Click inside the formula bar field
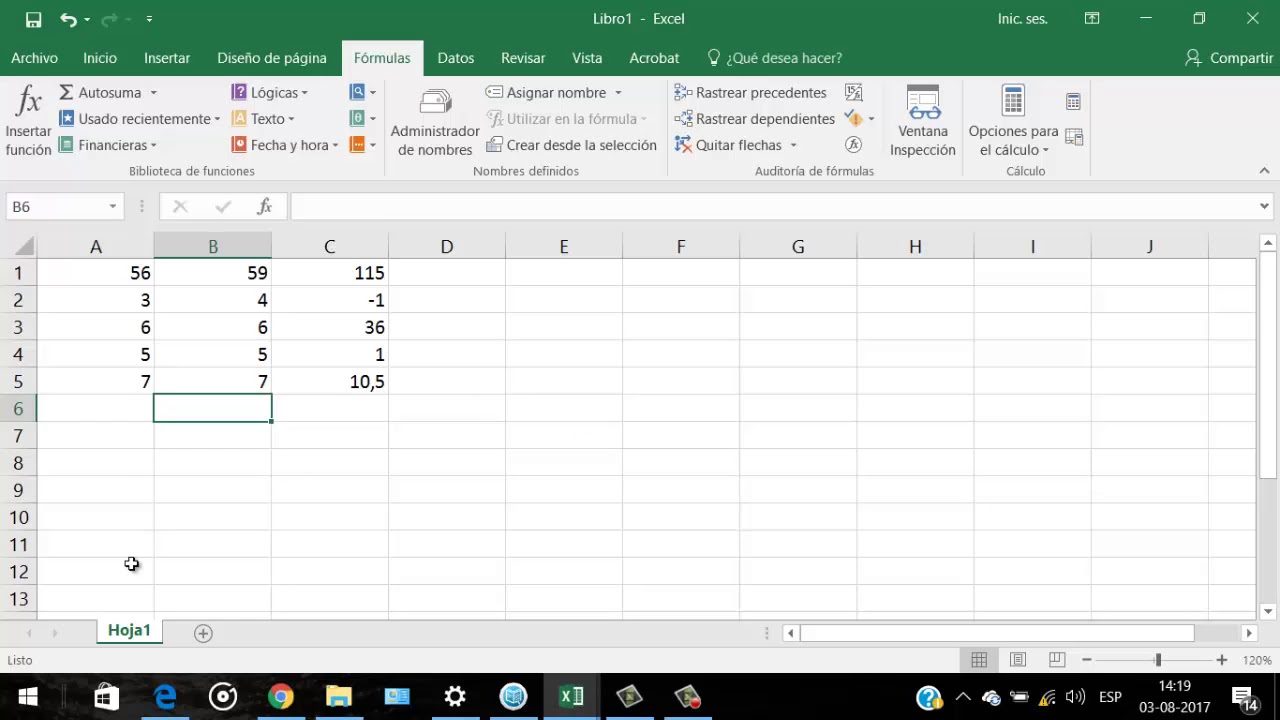The width and height of the screenshot is (1280, 720). pyautogui.click(x=772, y=206)
